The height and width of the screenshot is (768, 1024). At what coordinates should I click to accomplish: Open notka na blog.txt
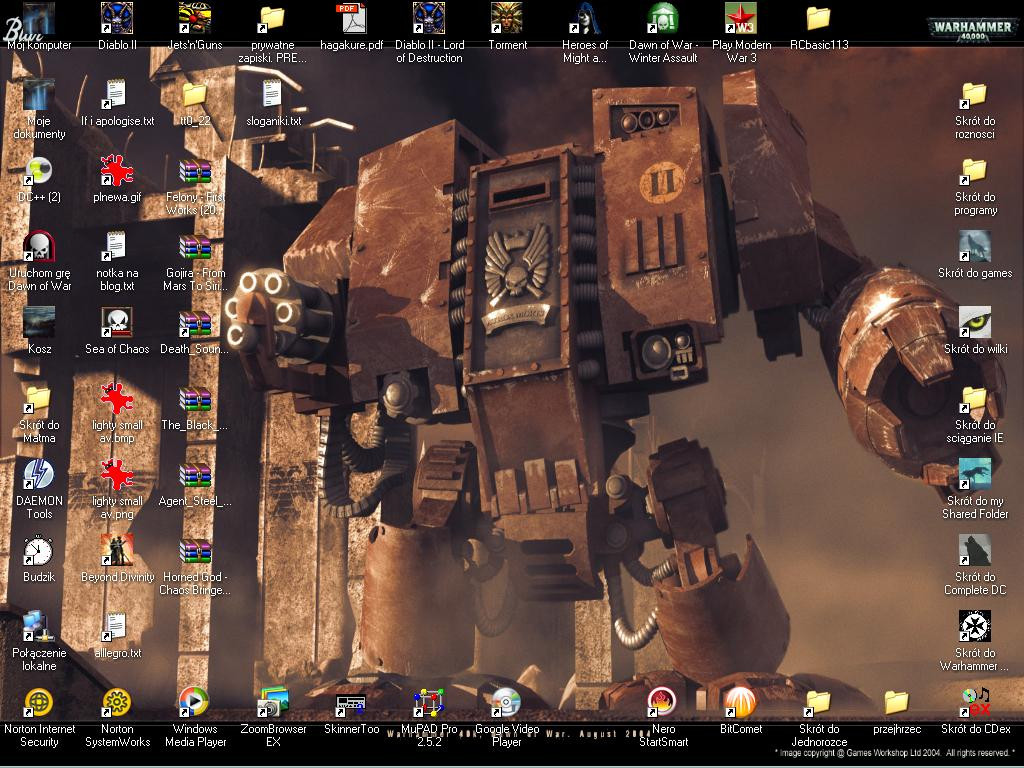[x=117, y=247]
